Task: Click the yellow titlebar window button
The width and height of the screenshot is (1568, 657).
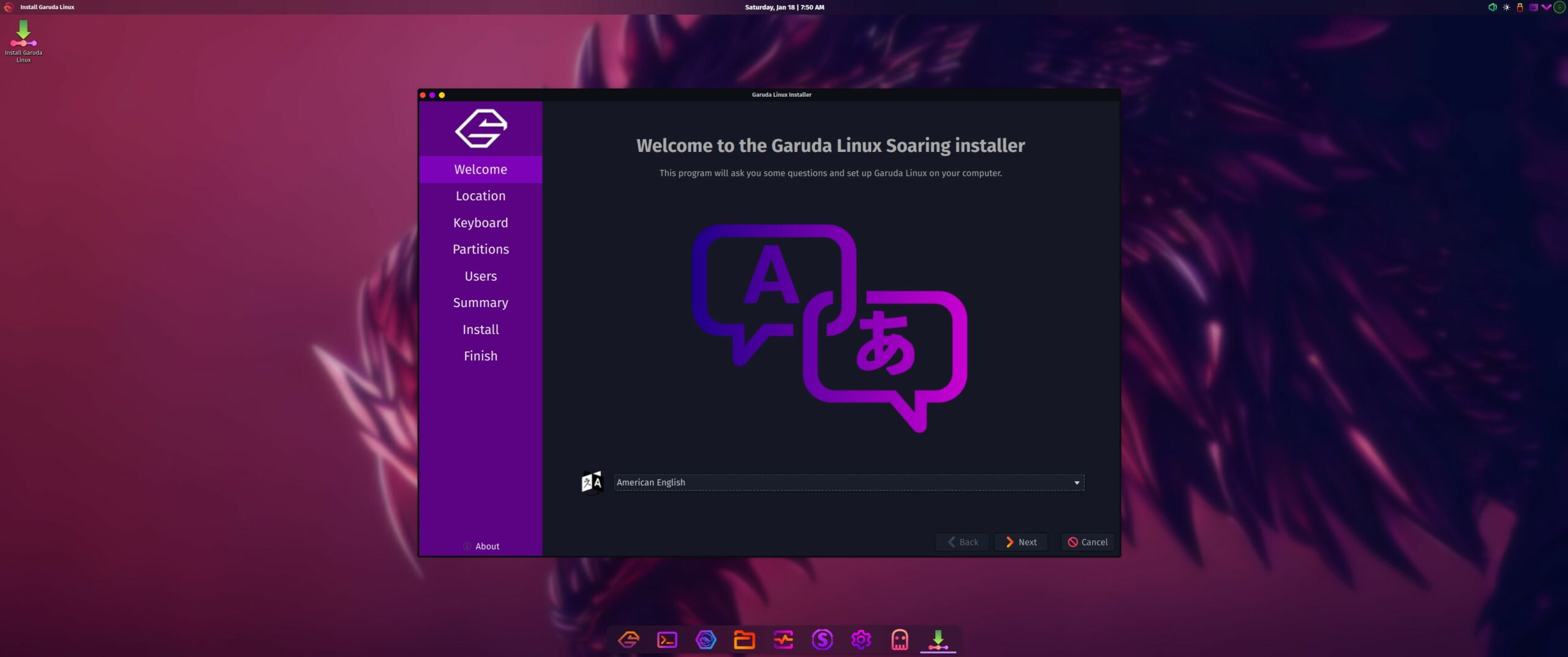Action: coord(442,95)
